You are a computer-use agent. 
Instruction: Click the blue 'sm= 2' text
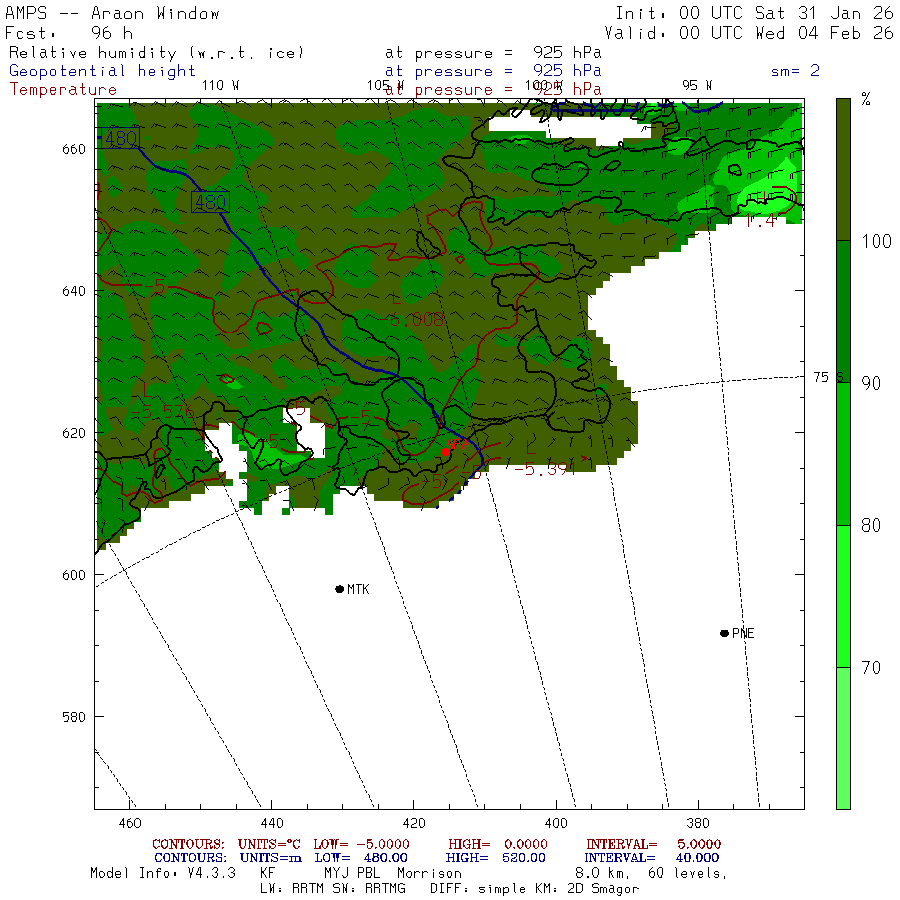795,71
